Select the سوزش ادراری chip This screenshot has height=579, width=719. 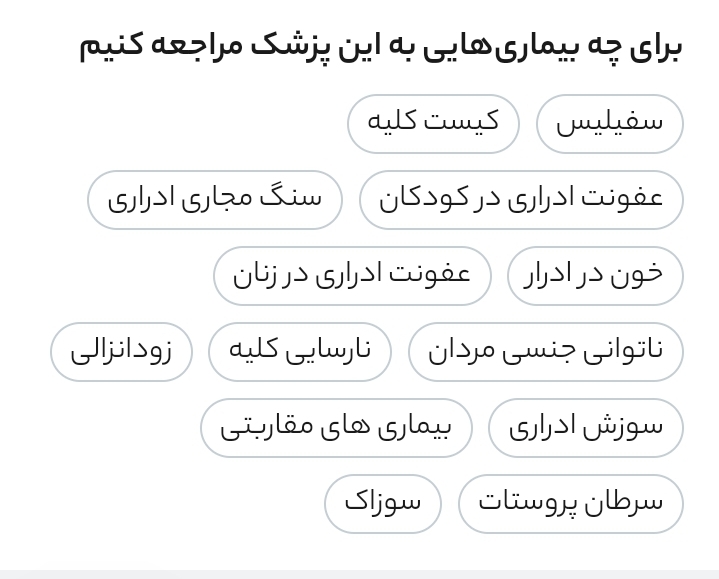pos(585,428)
